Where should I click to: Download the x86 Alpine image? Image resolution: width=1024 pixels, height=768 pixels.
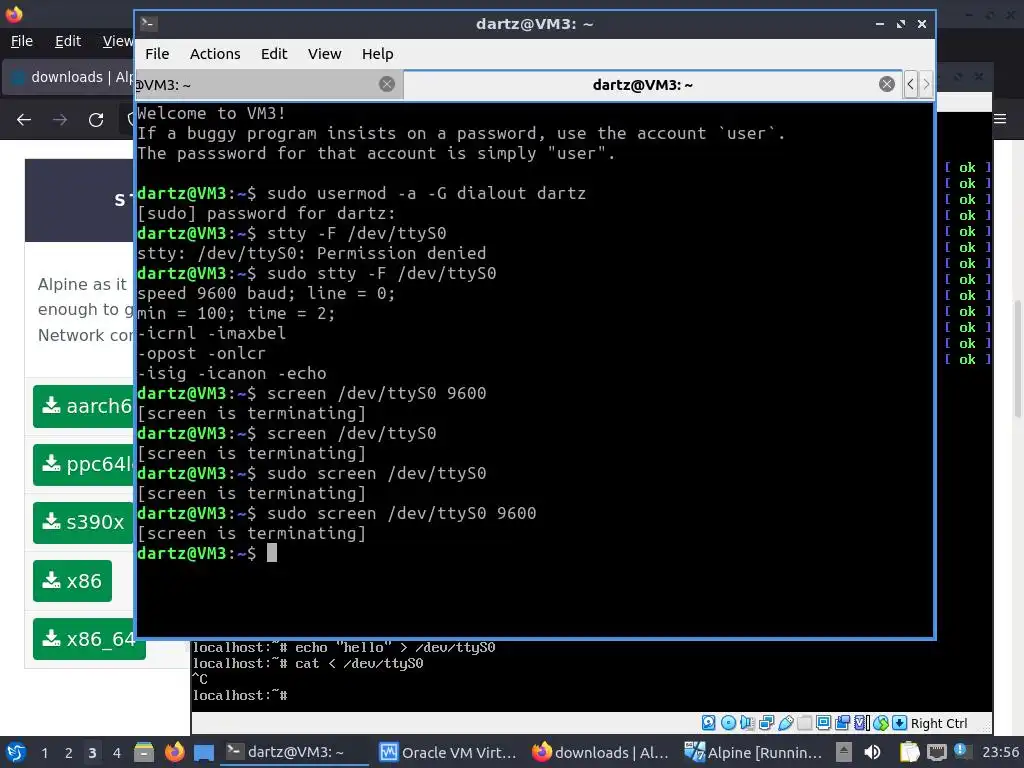72,581
